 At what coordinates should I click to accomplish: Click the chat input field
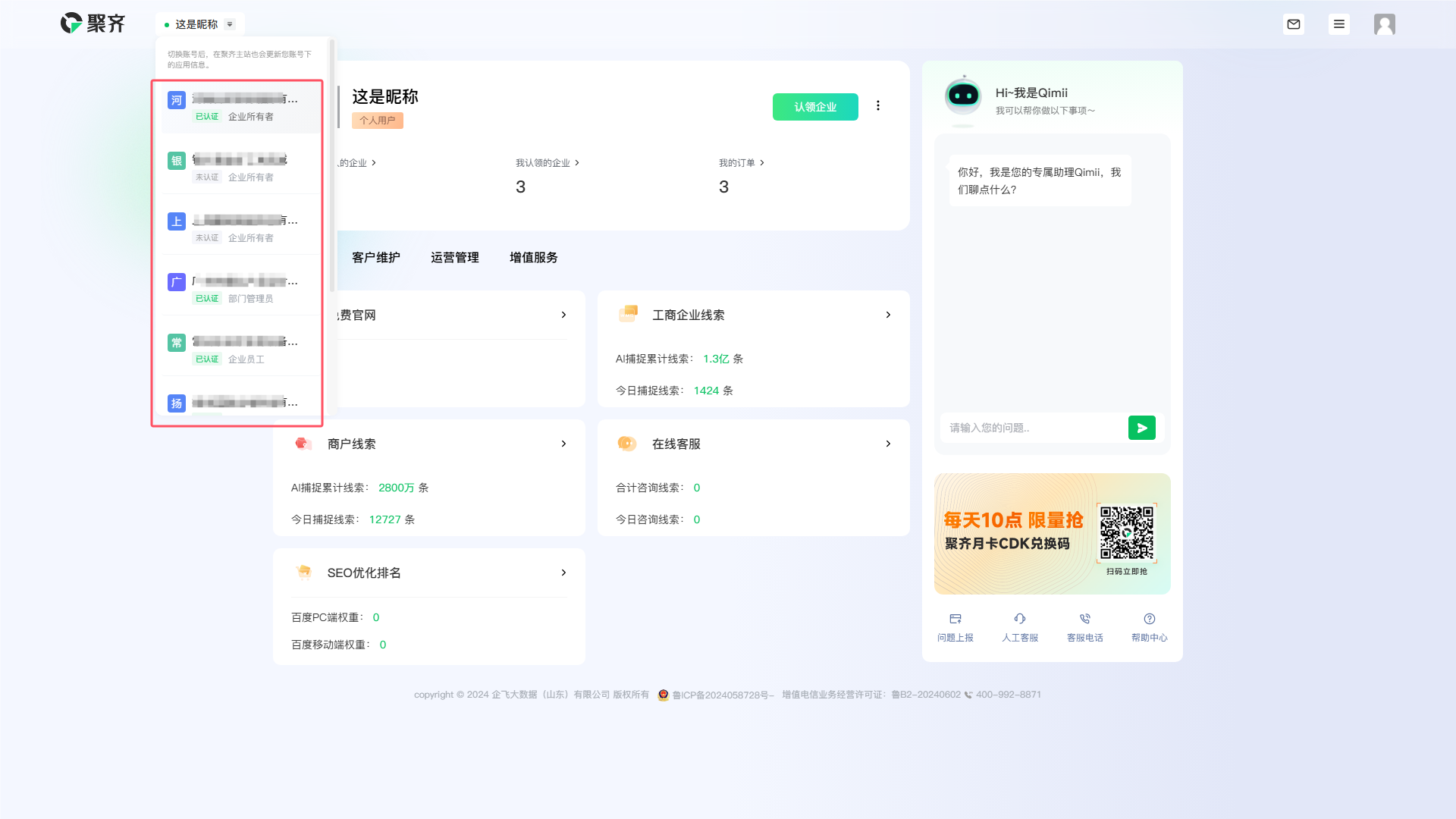click(1033, 428)
